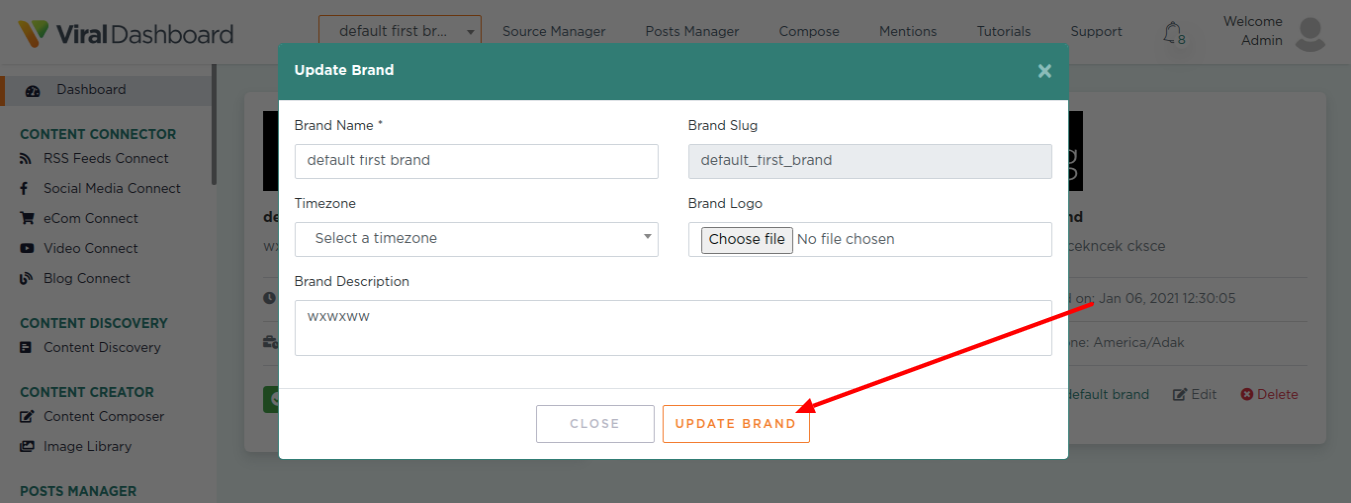Click the Admin user avatar icon

(1309, 32)
